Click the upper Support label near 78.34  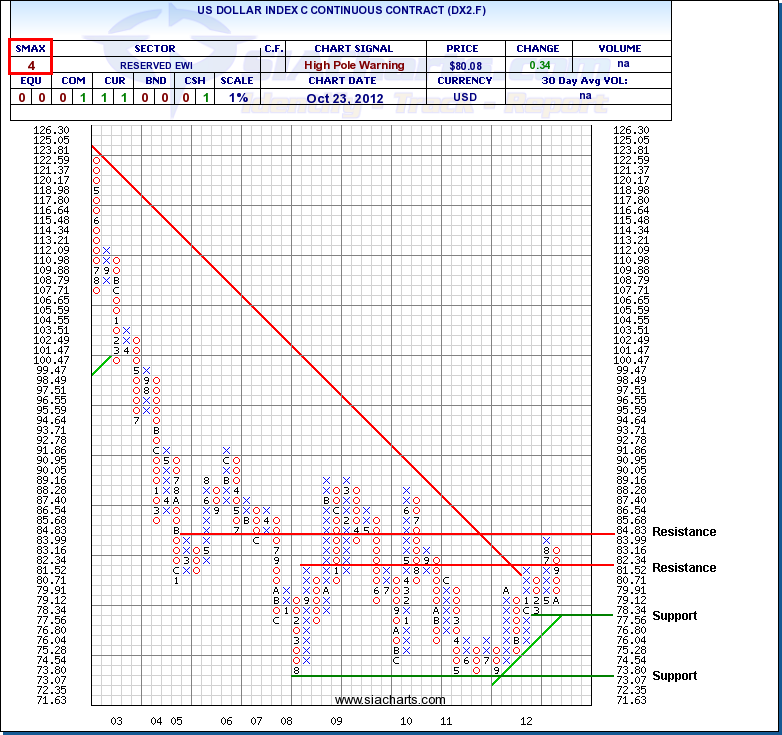click(x=675, y=616)
